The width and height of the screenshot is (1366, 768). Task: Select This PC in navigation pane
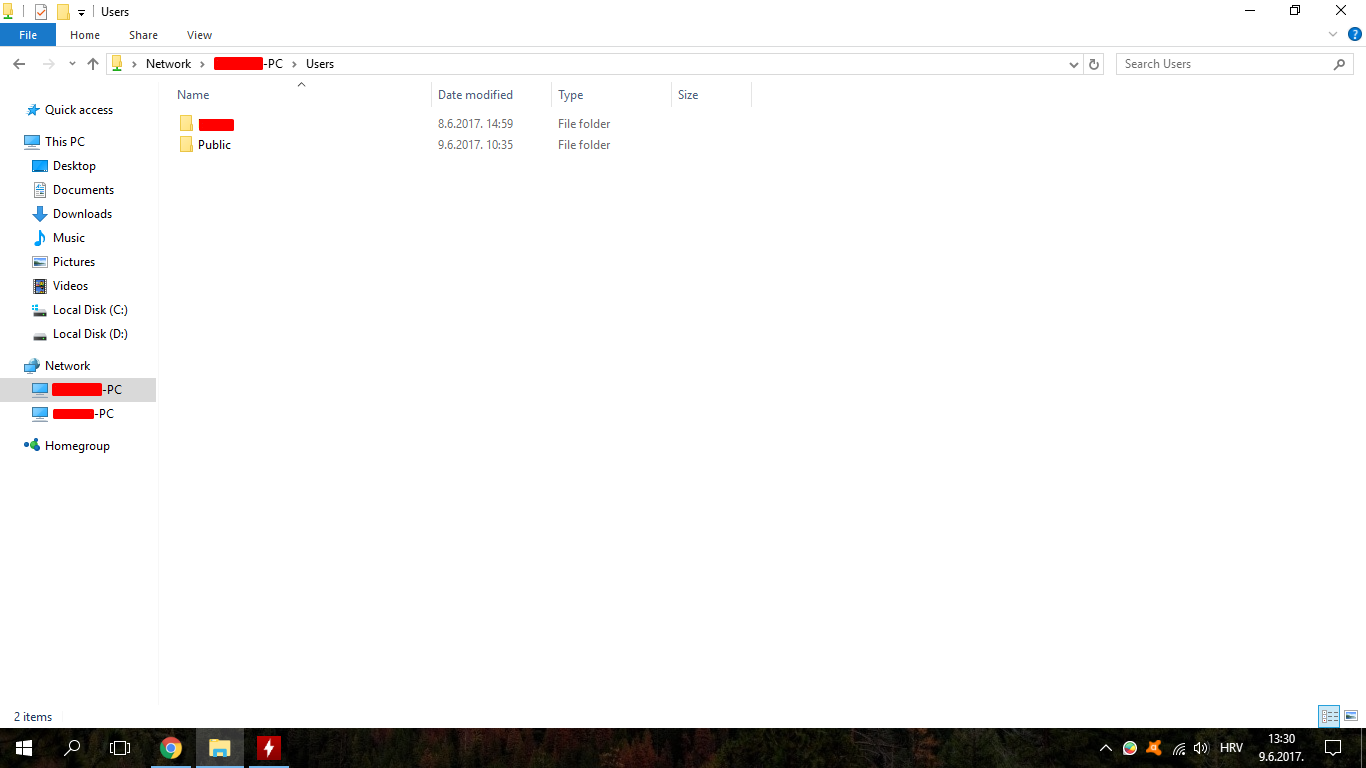tap(65, 142)
